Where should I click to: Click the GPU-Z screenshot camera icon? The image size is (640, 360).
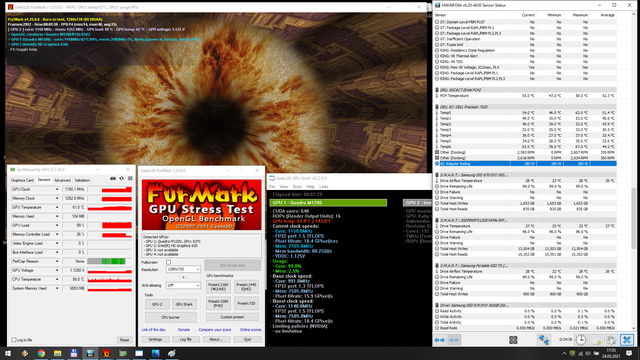pos(113,178)
